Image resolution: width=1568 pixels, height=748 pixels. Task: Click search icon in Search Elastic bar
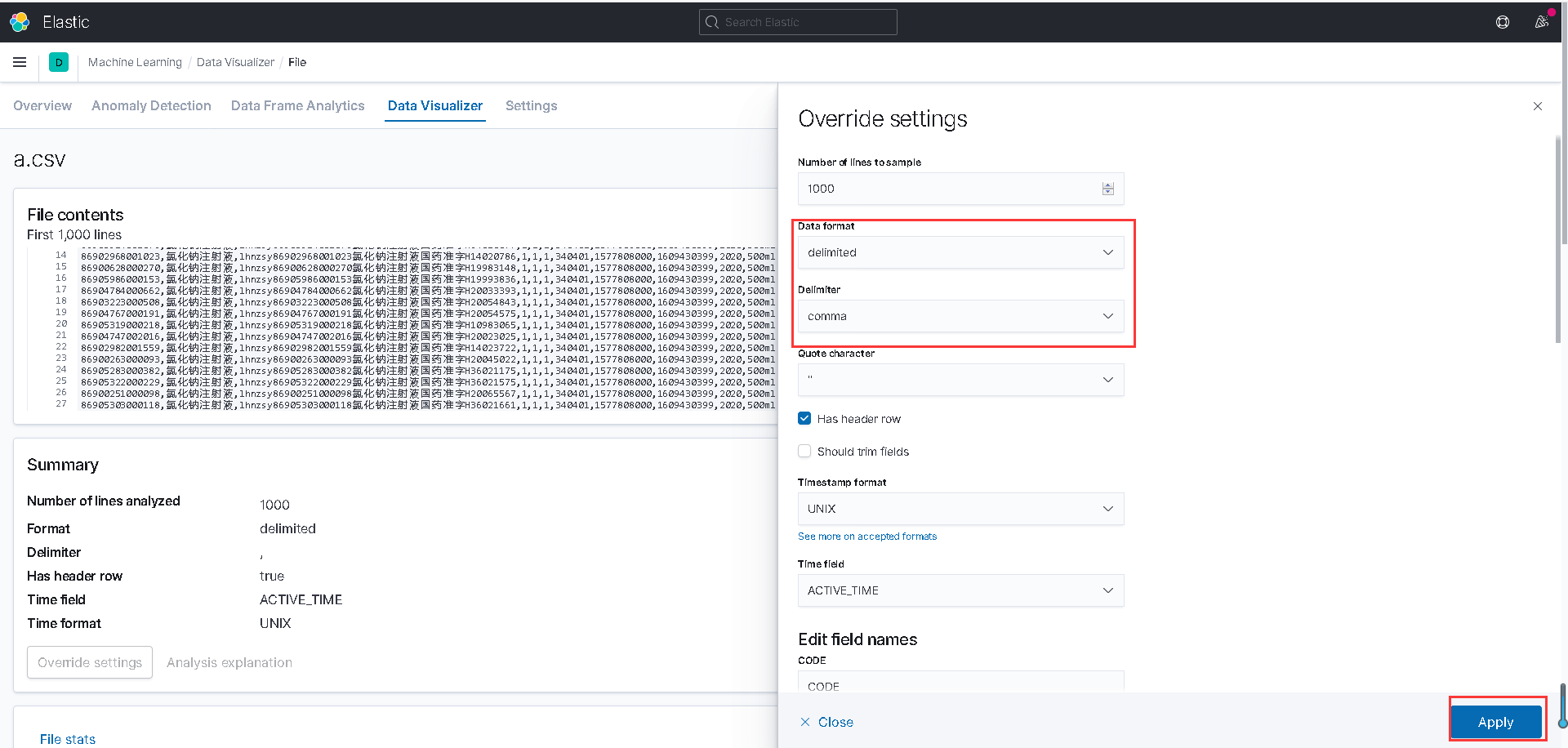tap(712, 22)
